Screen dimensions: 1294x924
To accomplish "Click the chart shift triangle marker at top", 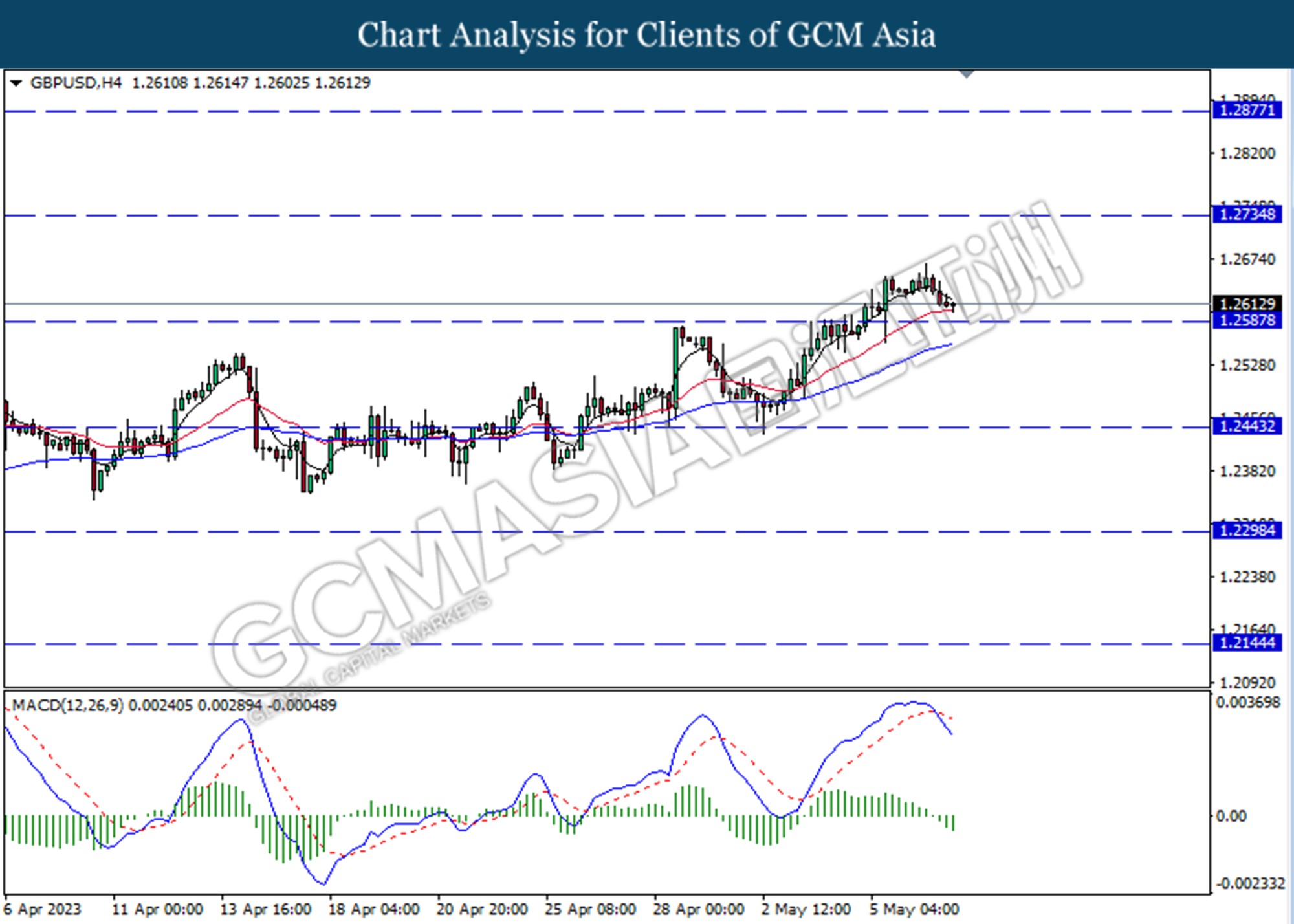I will click(967, 74).
